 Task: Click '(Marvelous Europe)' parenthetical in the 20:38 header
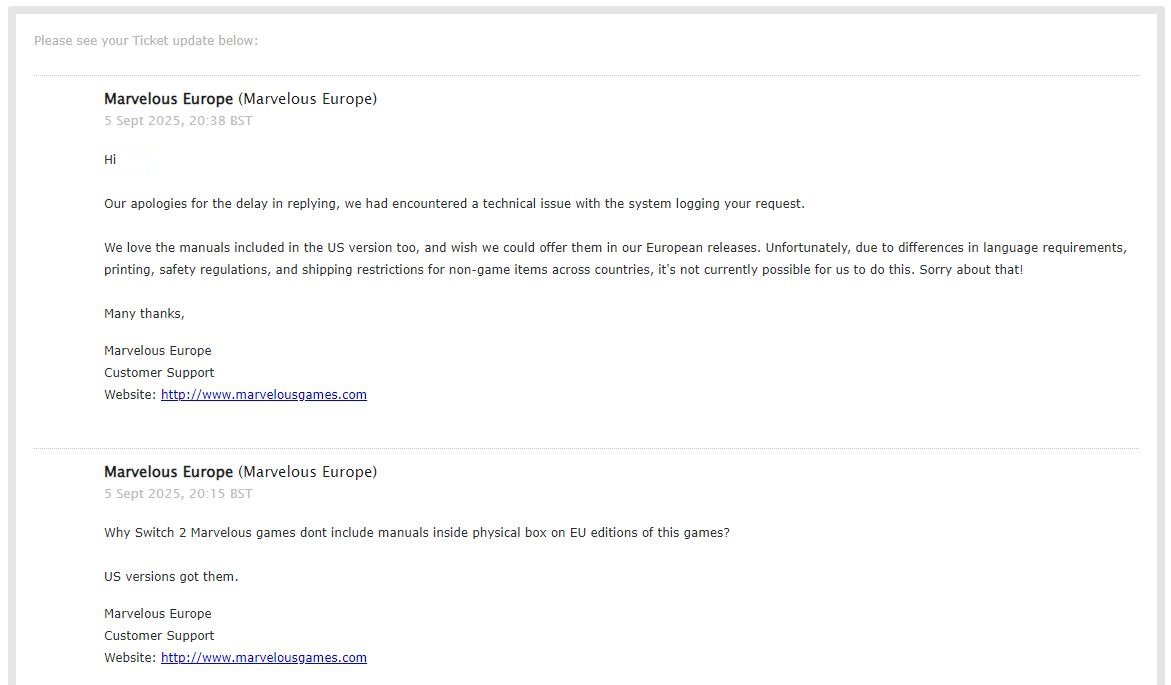(x=308, y=99)
